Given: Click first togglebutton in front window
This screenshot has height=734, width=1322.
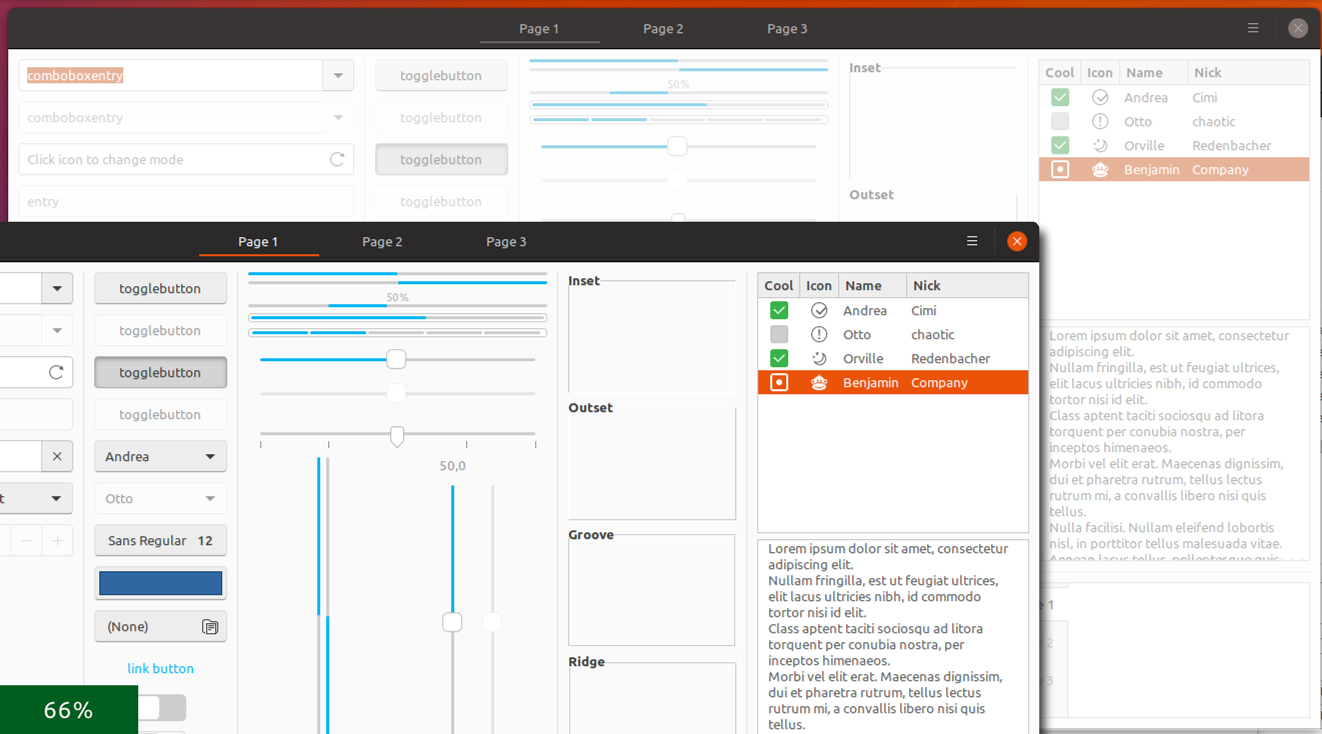Looking at the screenshot, I should (x=160, y=288).
